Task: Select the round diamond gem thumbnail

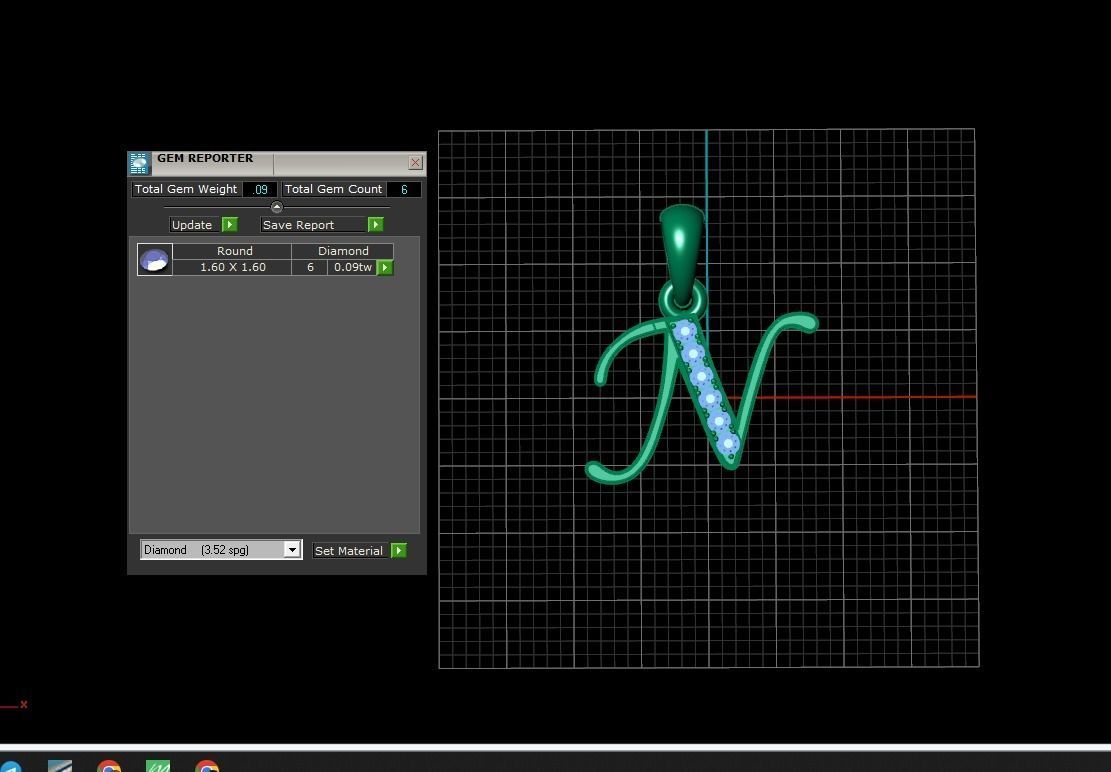Action: [x=154, y=259]
